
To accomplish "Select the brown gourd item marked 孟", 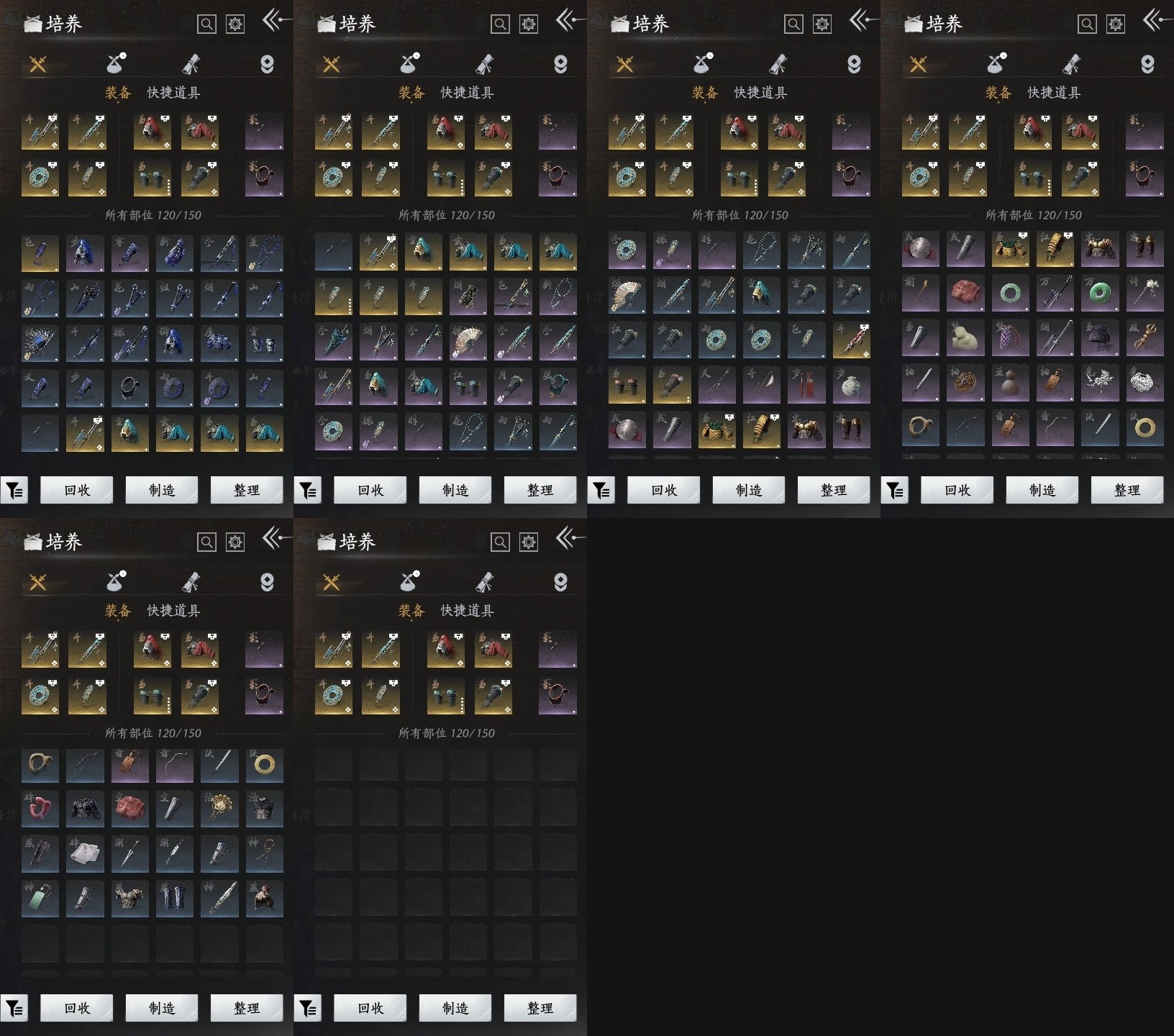I will pyautogui.click(x=1010, y=383).
